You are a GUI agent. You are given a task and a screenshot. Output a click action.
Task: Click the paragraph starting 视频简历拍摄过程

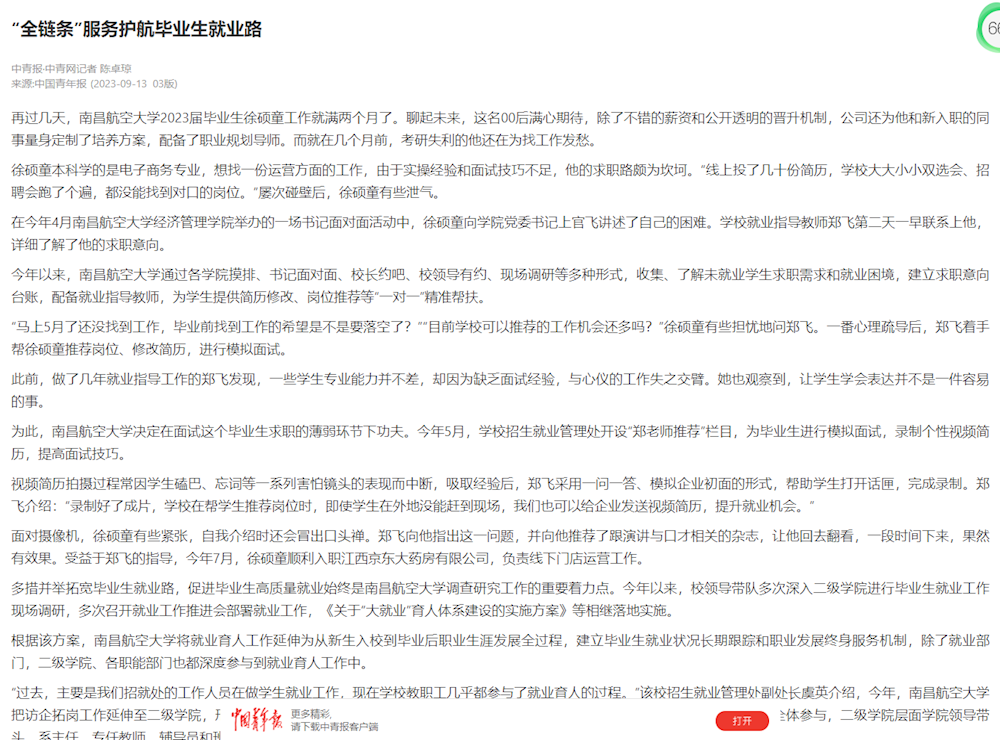(500, 494)
